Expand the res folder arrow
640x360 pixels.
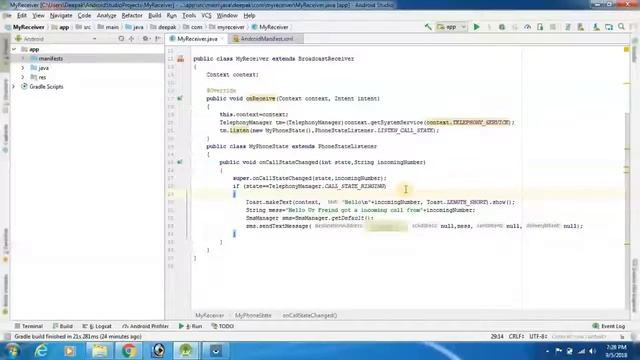pos(23,77)
